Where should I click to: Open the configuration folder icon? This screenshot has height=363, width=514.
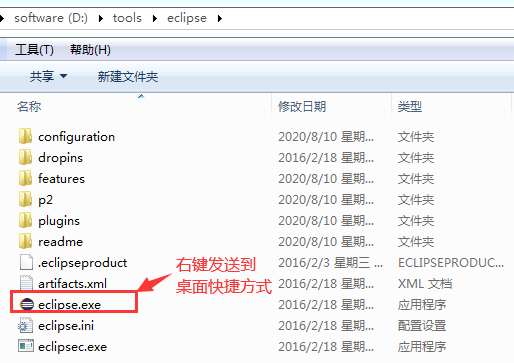pyautogui.click(x=25, y=137)
